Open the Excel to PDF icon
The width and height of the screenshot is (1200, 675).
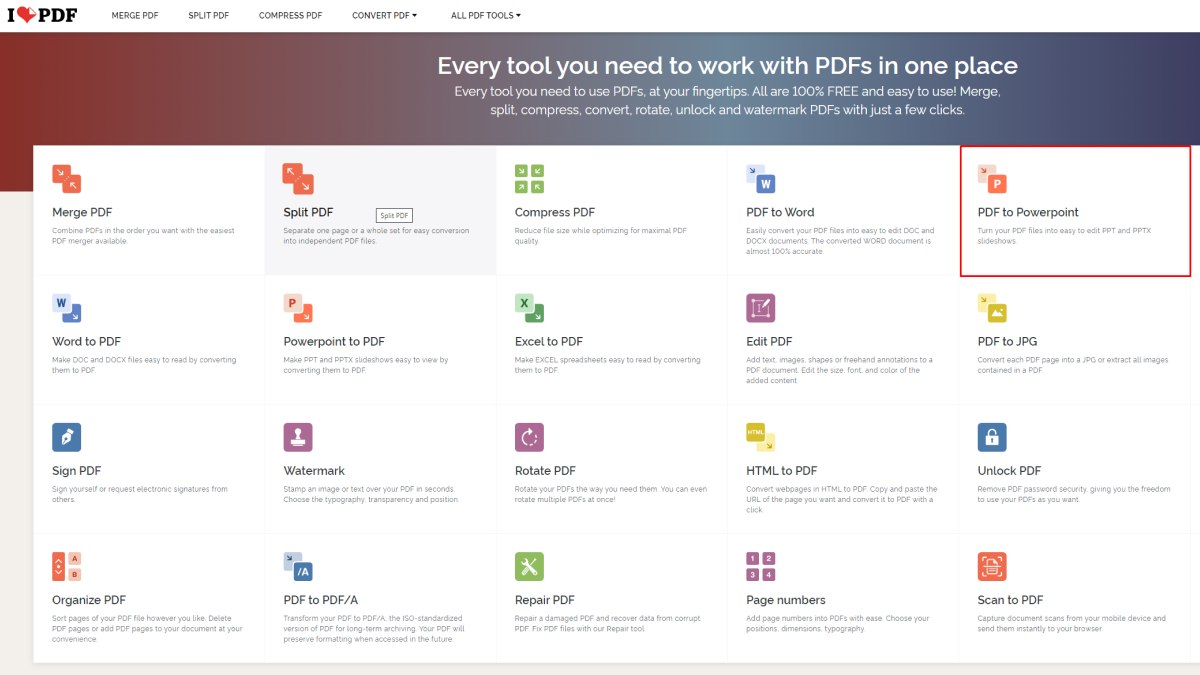click(529, 308)
